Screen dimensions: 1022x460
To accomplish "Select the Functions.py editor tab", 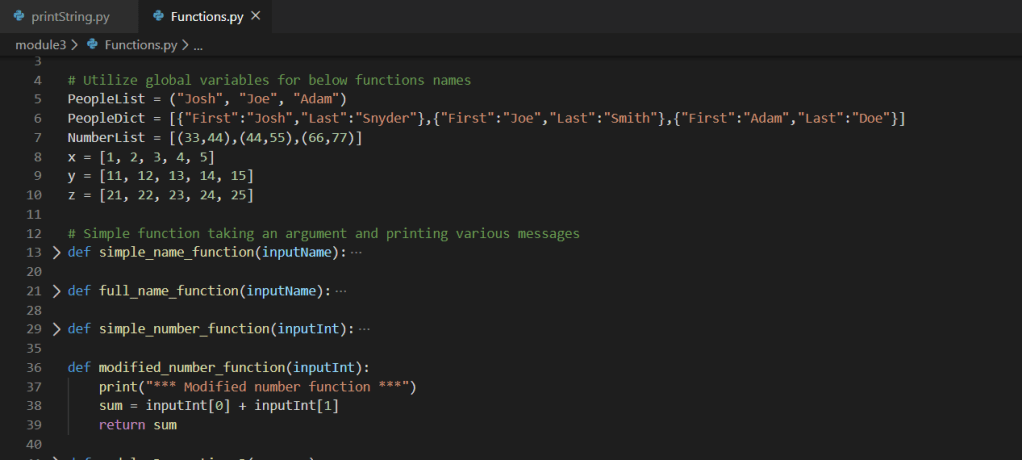I will coord(206,17).
